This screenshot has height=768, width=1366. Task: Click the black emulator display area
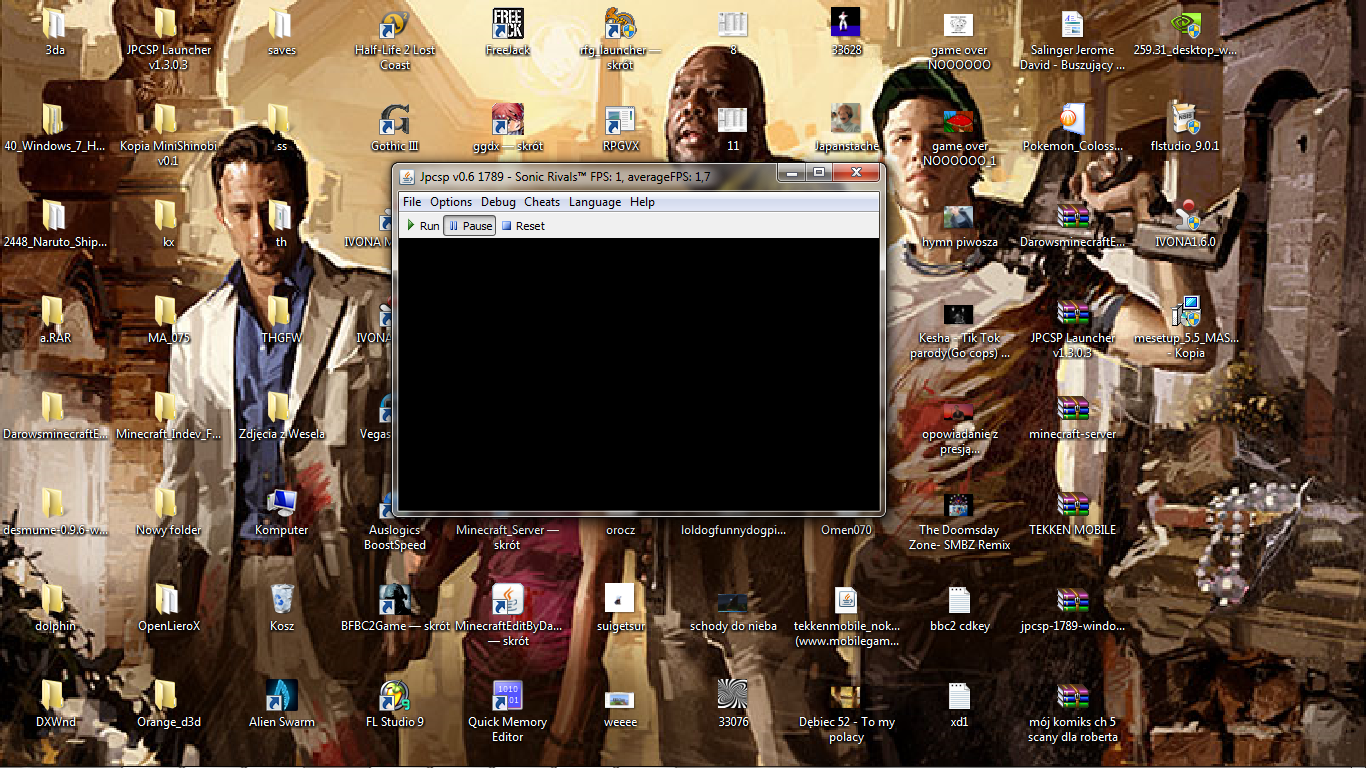[x=638, y=372]
